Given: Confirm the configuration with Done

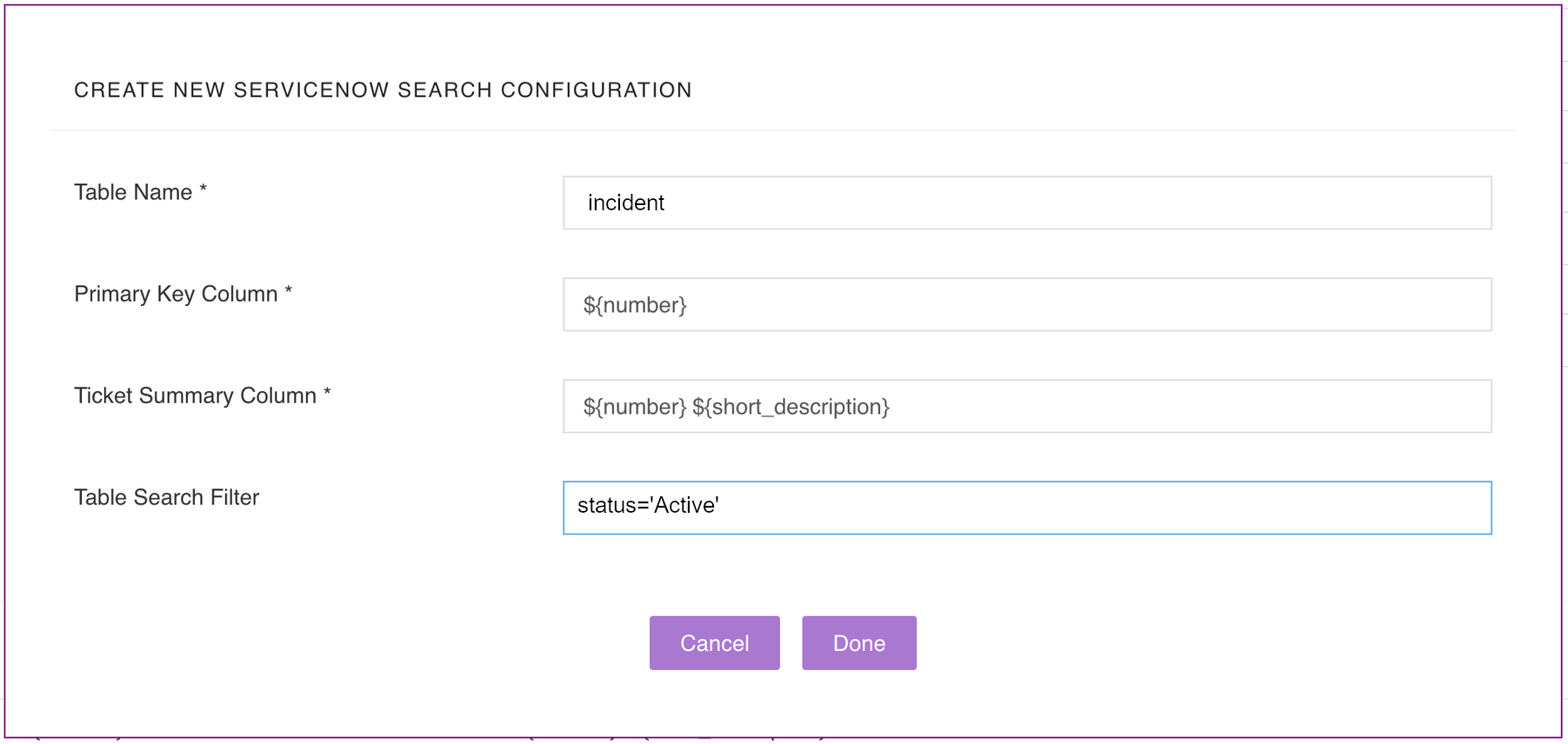Looking at the screenshot, I should pos(858,643).
